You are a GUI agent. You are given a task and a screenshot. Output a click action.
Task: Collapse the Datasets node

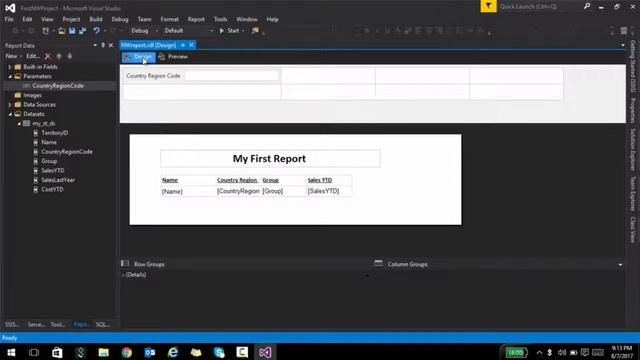[x=10, y=114]
